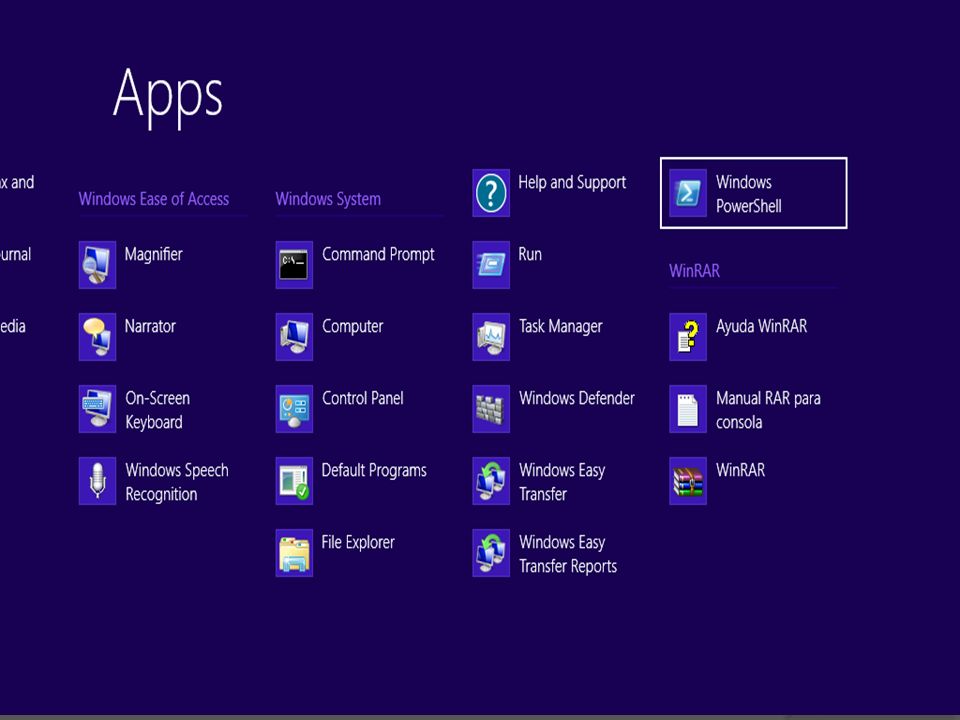960x720 pixels.
Task: Click the 'Default Programs' label
Action: 374,470
